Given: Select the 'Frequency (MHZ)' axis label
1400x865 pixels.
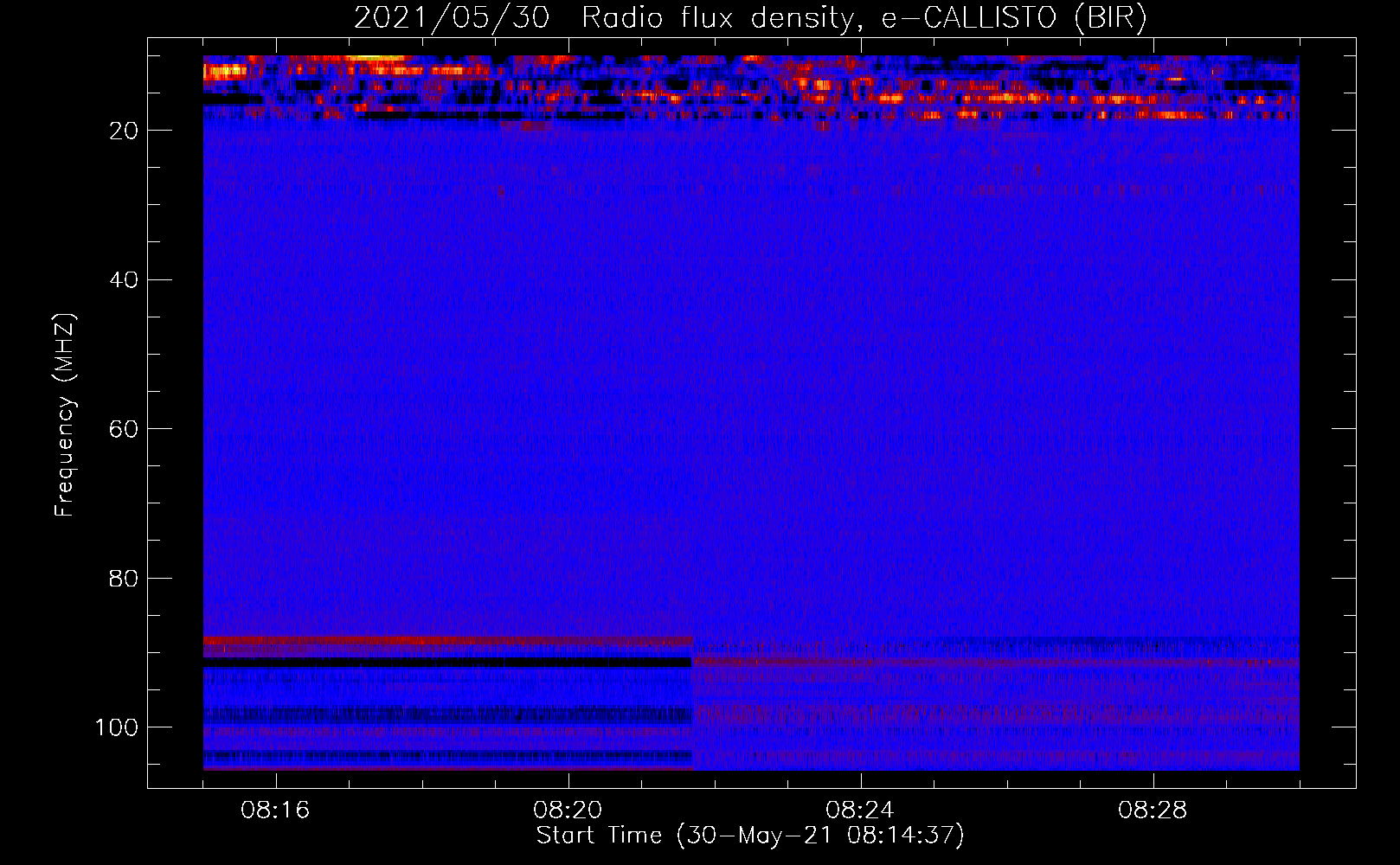Looking at the screenshot, I should coord(65,415).
